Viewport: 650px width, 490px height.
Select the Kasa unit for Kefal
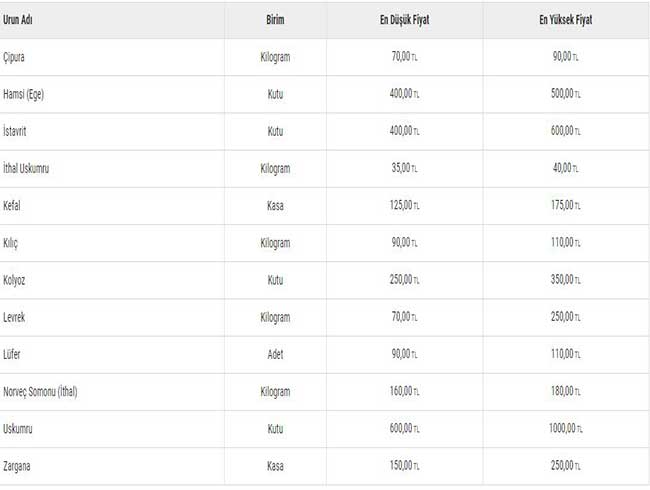click(274, 206)
